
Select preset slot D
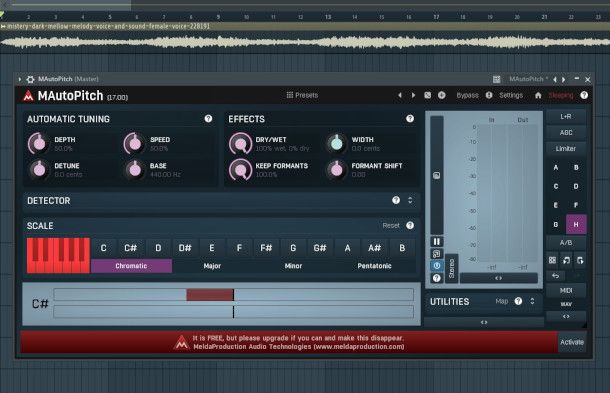(x=576, y=186)
